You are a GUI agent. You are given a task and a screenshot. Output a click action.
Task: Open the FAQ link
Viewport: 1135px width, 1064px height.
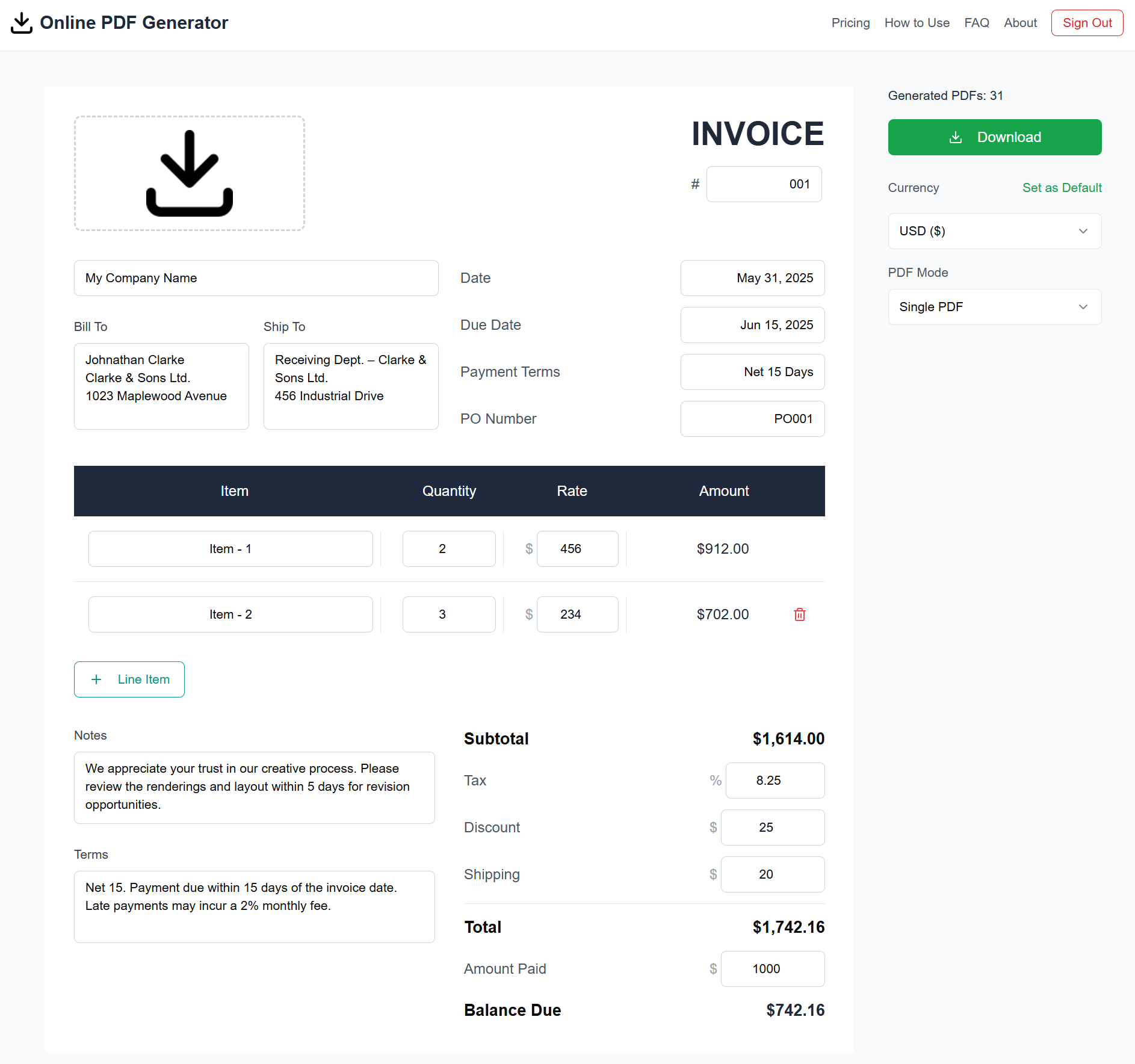point(976,23)
